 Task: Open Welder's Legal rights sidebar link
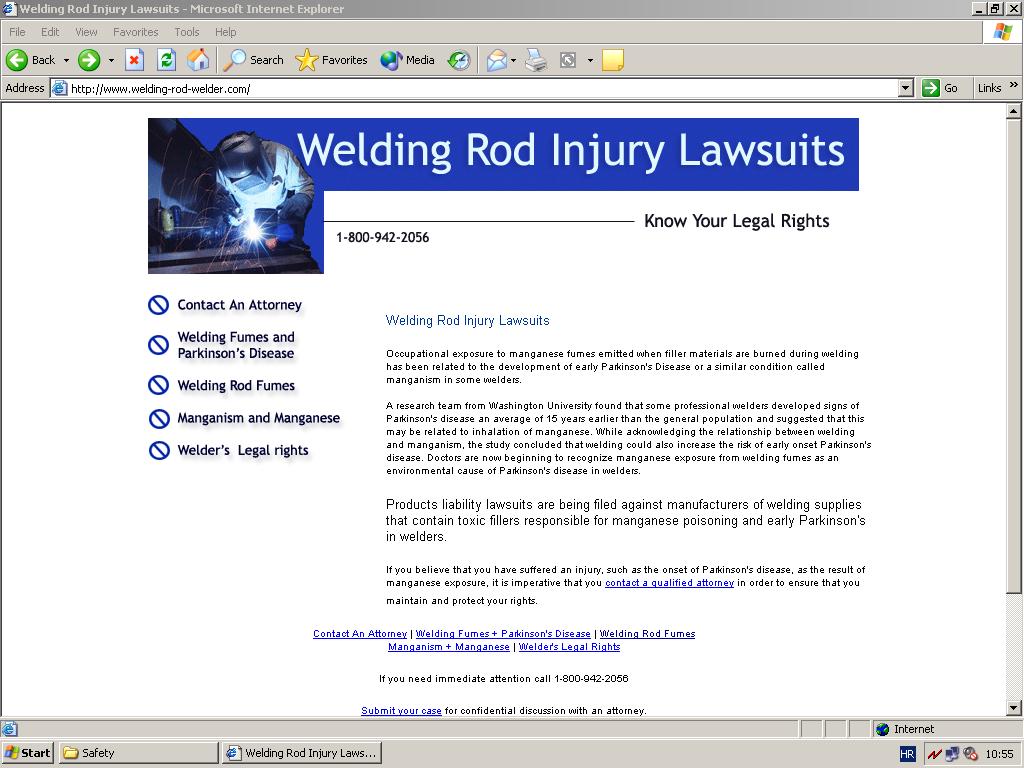243,451
